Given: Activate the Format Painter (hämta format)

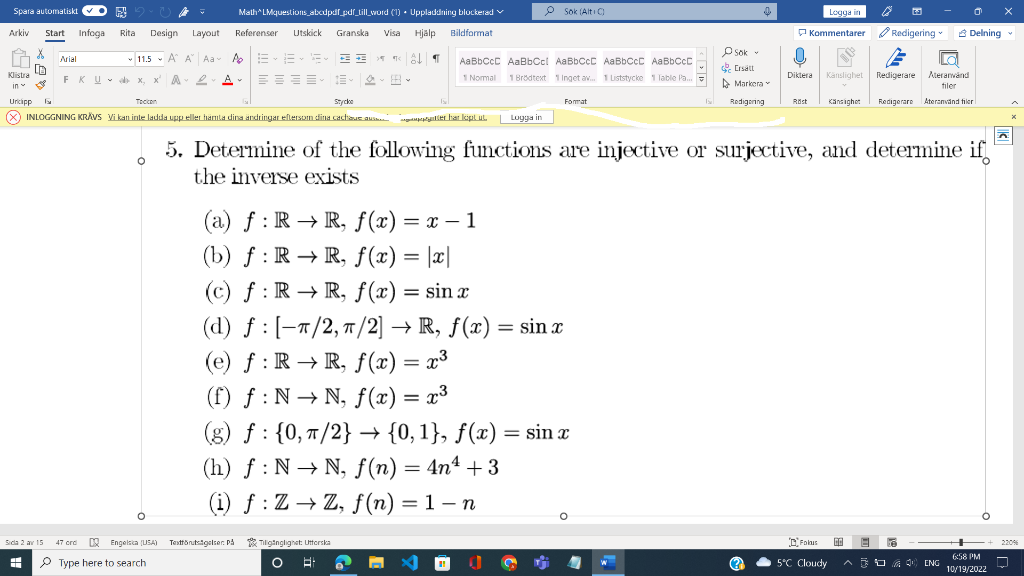Looking at the screenshot, I should pyautogui.click(x=40, y=84).
